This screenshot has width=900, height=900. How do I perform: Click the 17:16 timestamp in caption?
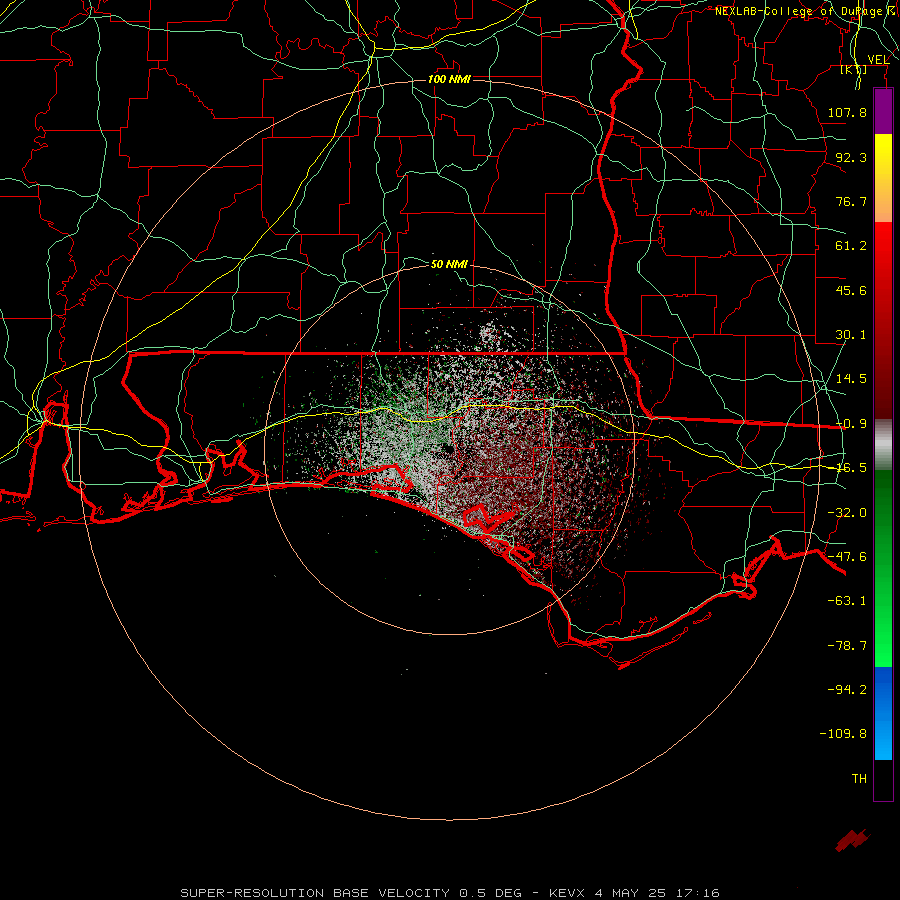[695, 893]
